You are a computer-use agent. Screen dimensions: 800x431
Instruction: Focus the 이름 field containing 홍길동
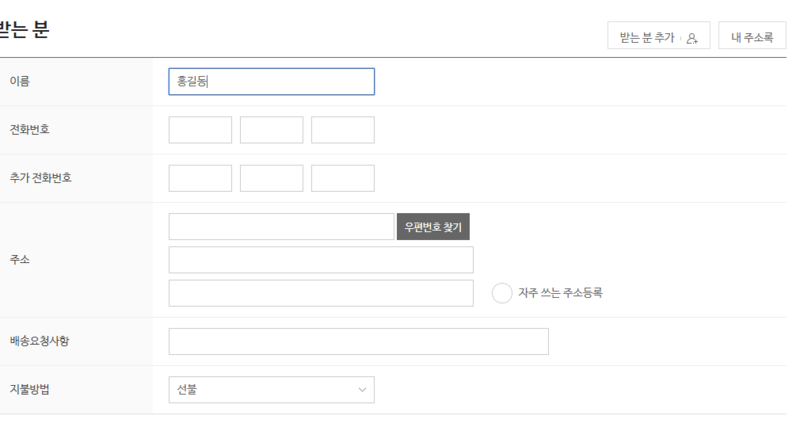(271, 82)
